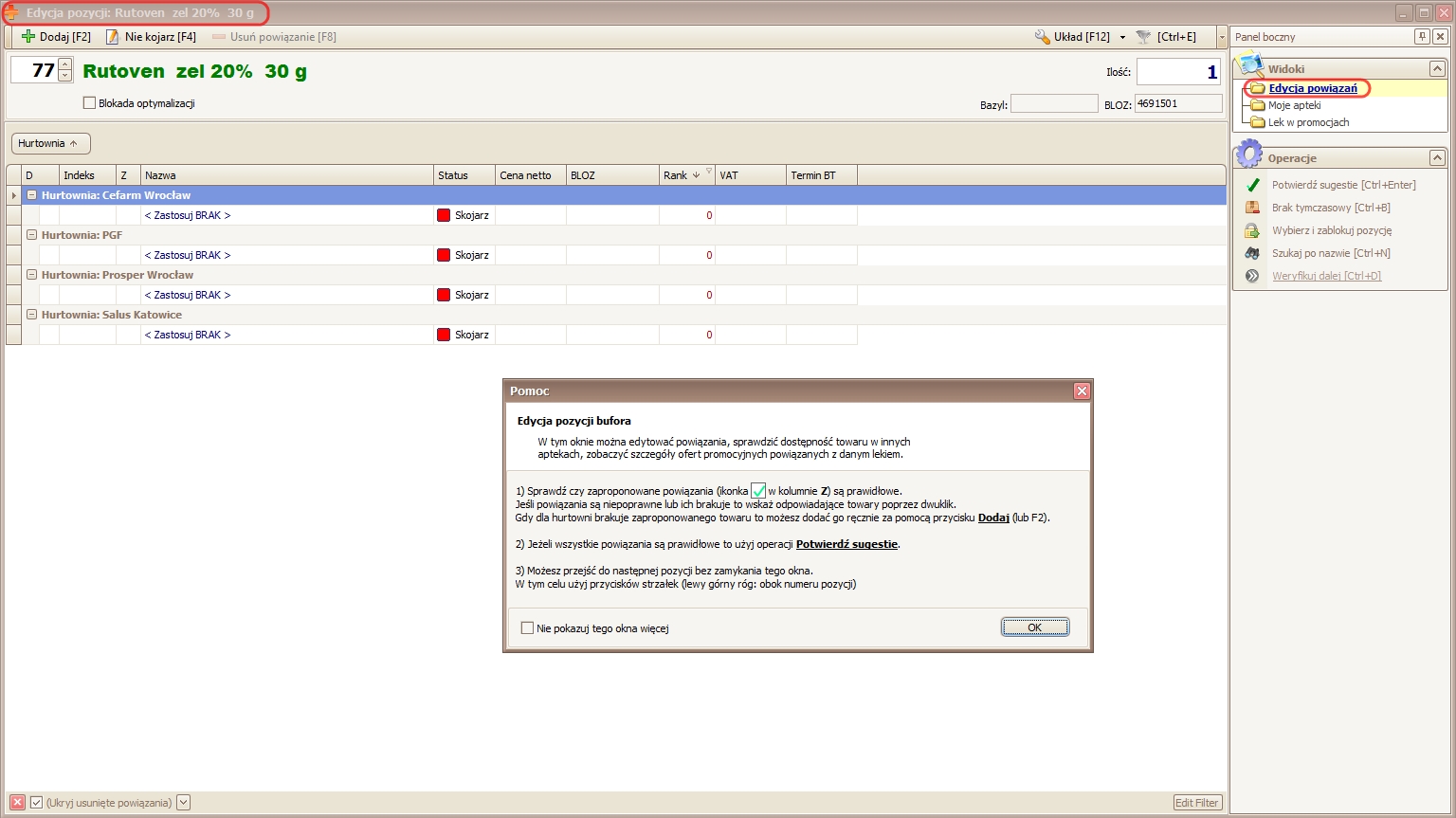Viewport: 1456px width, 818px height.
Task: Open the Moje apteki view
Action: tap(1294, 105)
